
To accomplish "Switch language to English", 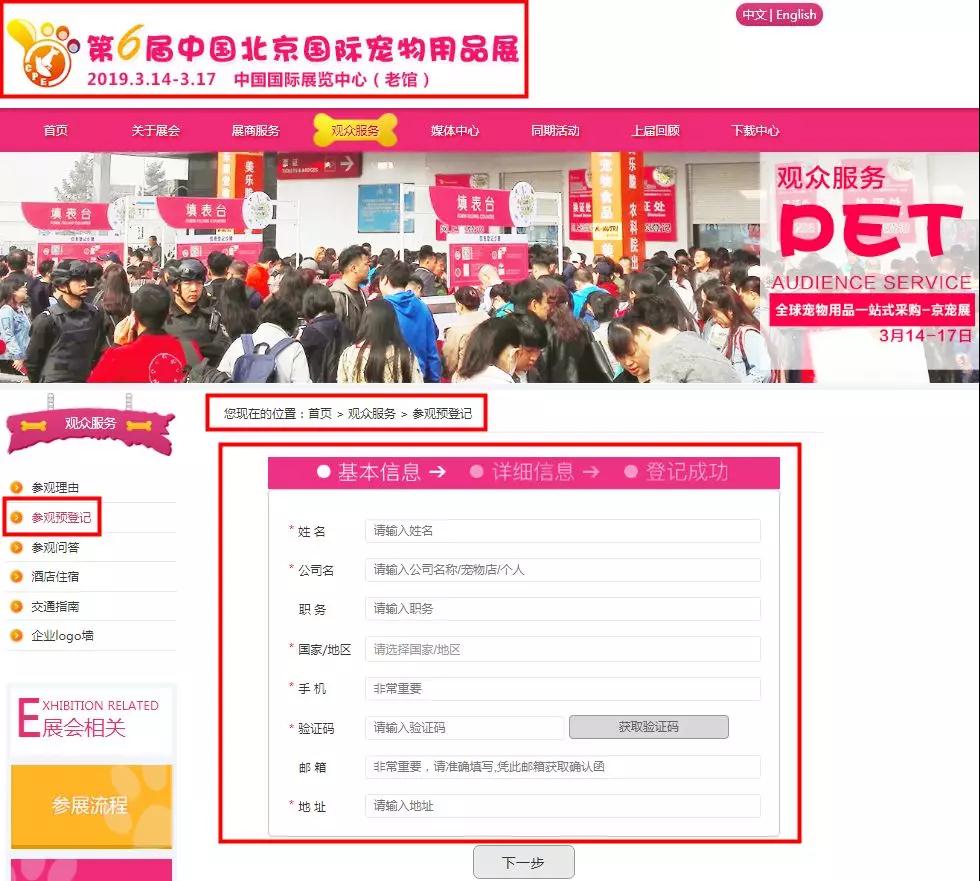I will tap(796, 15).
